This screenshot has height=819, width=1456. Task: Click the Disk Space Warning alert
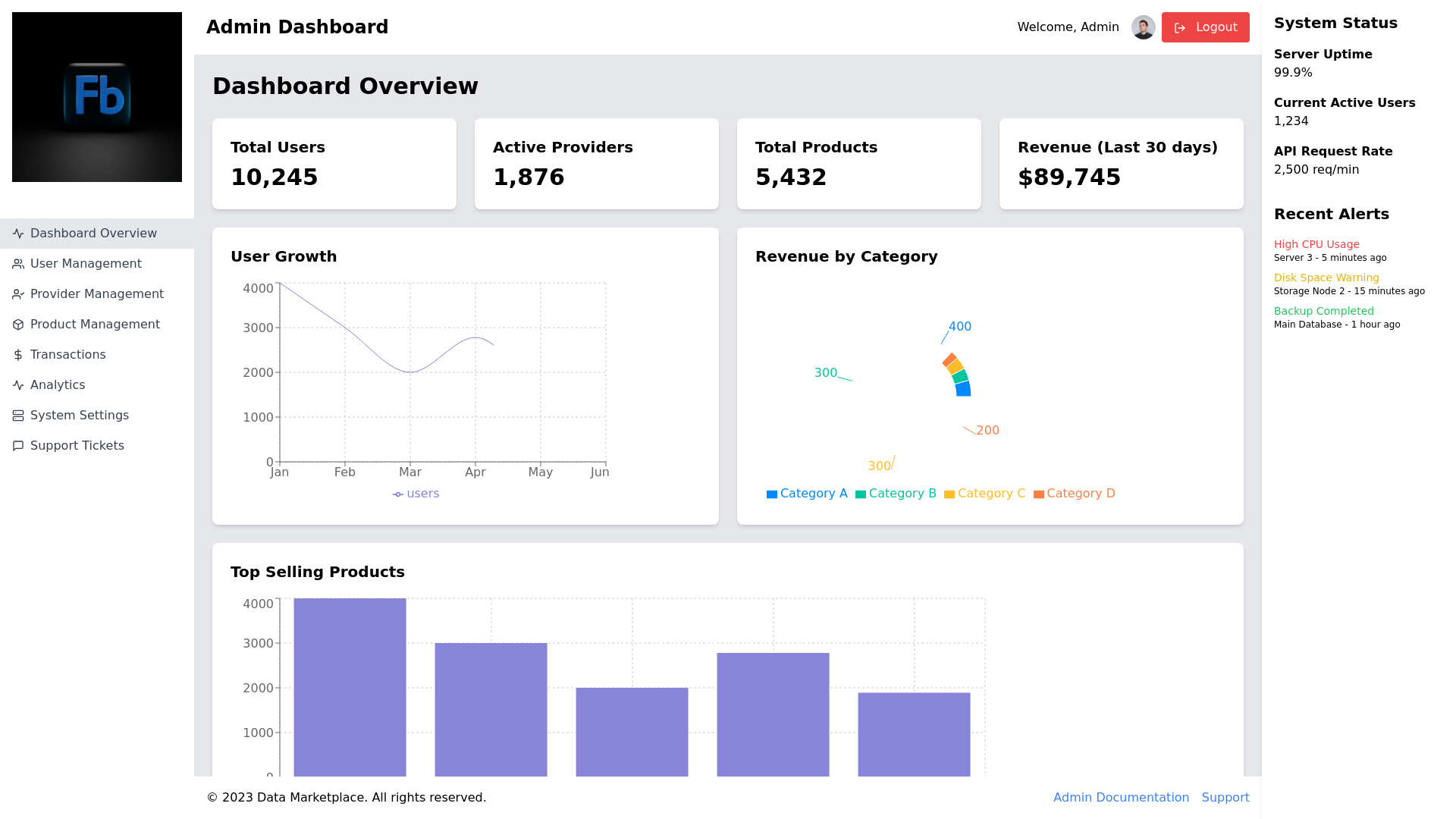(1326, 278)
